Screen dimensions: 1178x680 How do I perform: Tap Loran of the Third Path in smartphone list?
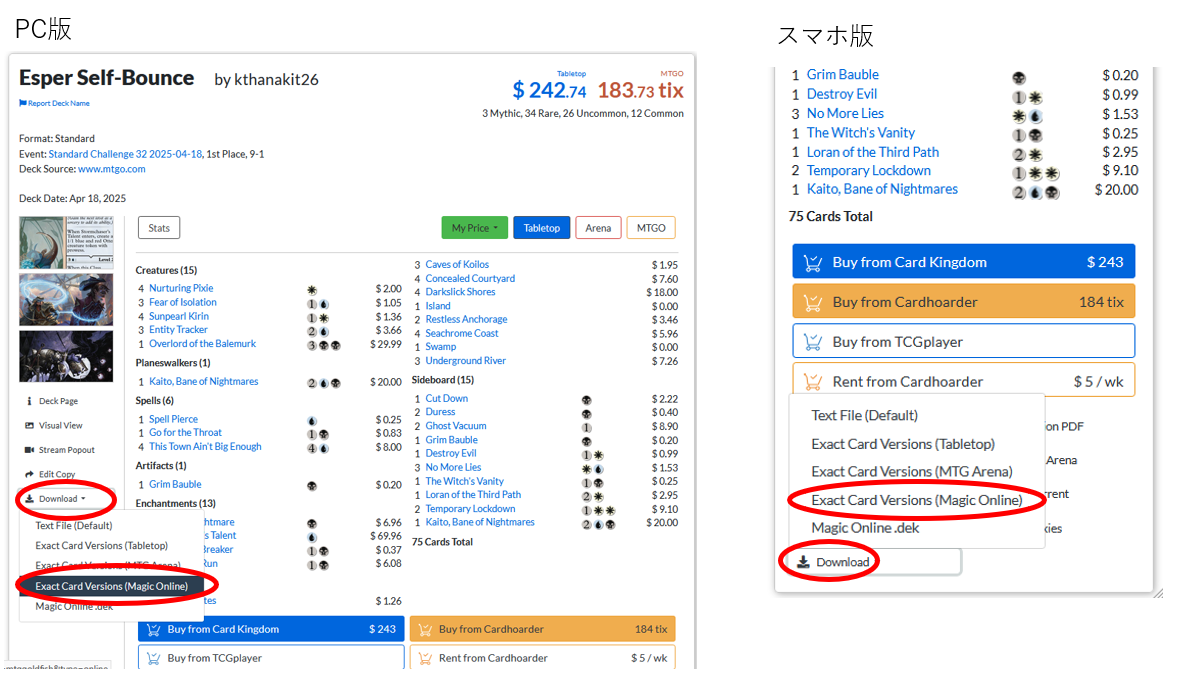pos(873,153)
